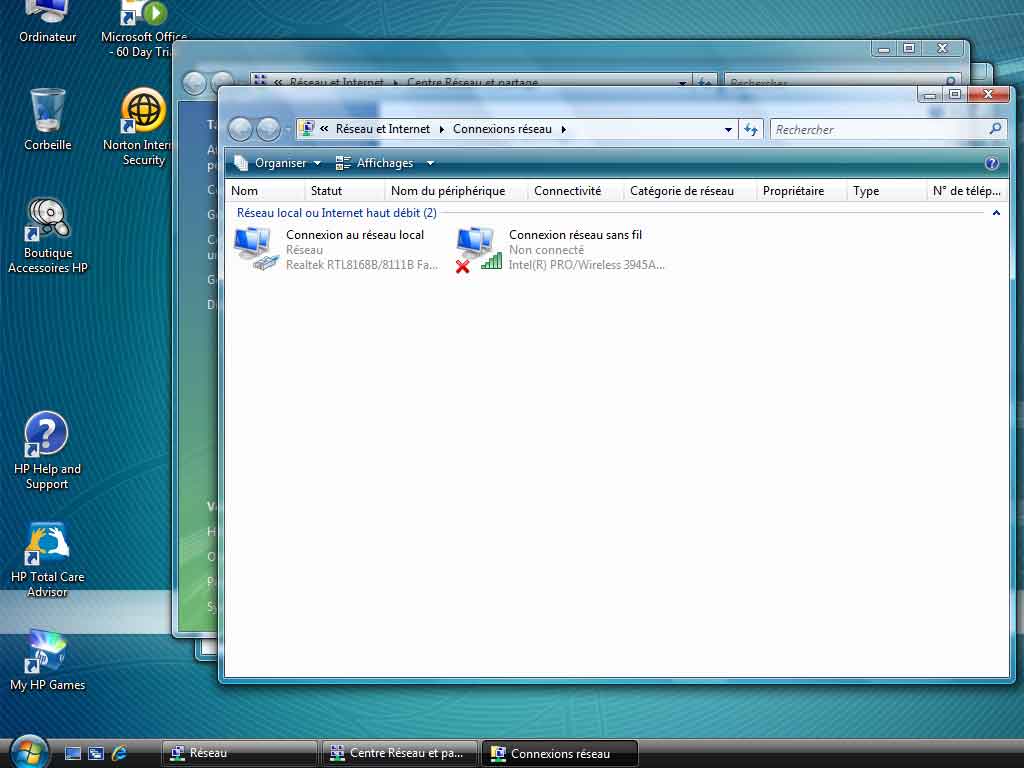Click the back navigation arrow button
This screenshot has width=1024, height=768.
point(240,129)
